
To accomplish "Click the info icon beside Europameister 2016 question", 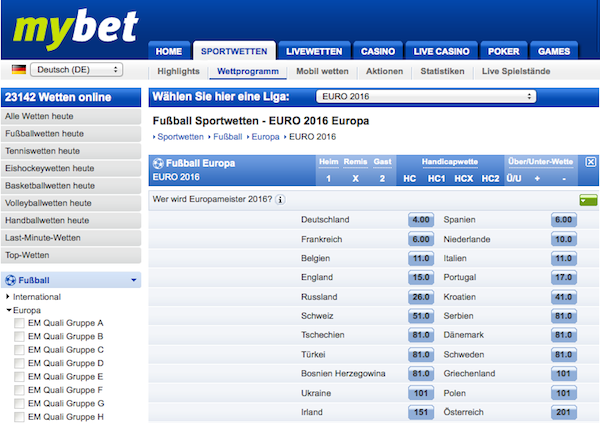I will pos(280,200).
